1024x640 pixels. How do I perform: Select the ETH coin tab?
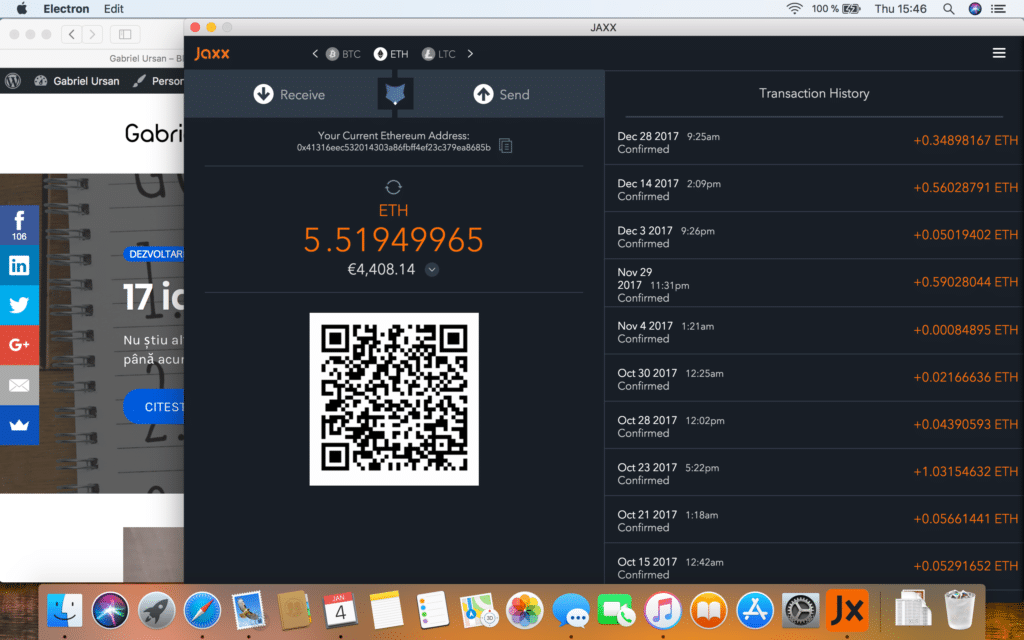(x=391, y=54)
